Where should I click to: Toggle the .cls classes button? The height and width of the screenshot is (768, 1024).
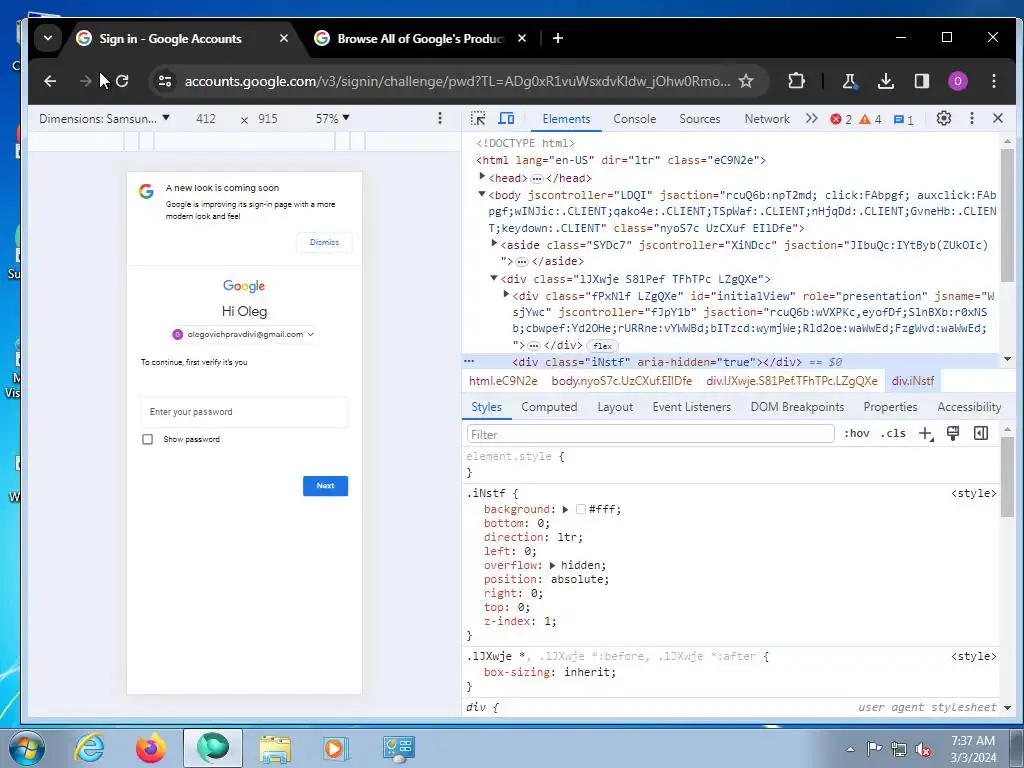(x=893, y=434)
